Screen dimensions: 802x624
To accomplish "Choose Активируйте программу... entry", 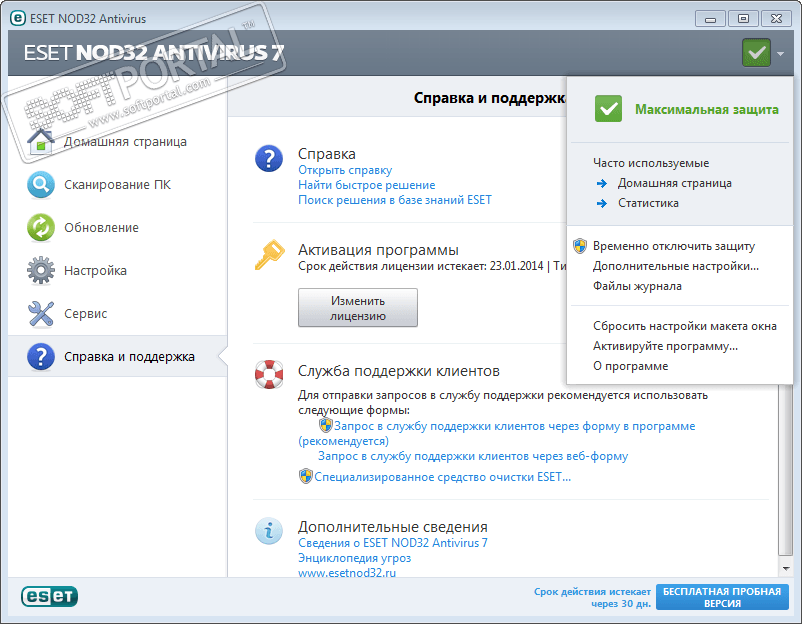I will pyautogui.click(x=665, y=346).
